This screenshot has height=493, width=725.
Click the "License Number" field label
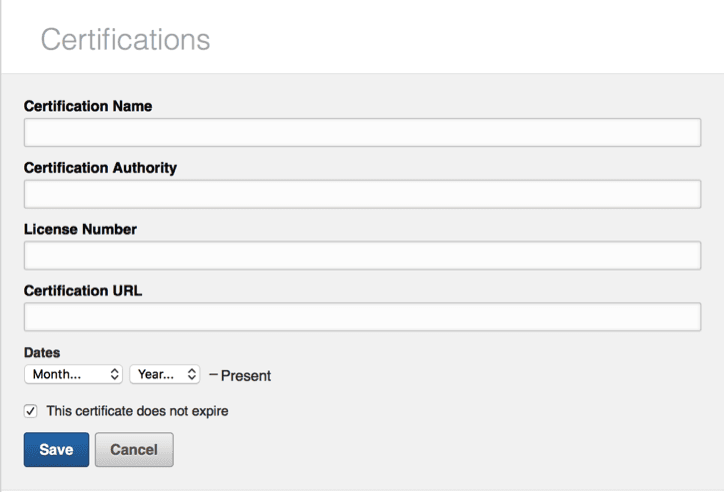tap(80, 229)
